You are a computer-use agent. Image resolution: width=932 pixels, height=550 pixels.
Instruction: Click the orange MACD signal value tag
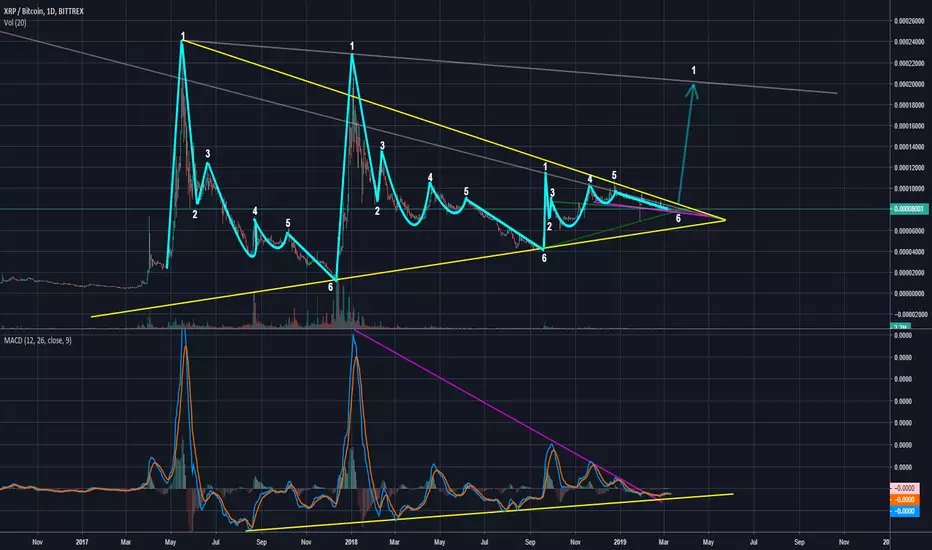point(905,500)
